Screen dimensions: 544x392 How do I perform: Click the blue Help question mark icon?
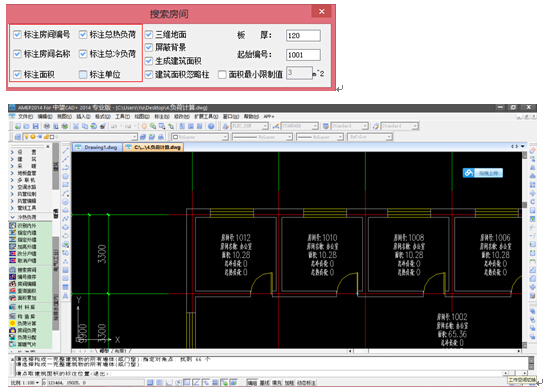click(211, 126)
